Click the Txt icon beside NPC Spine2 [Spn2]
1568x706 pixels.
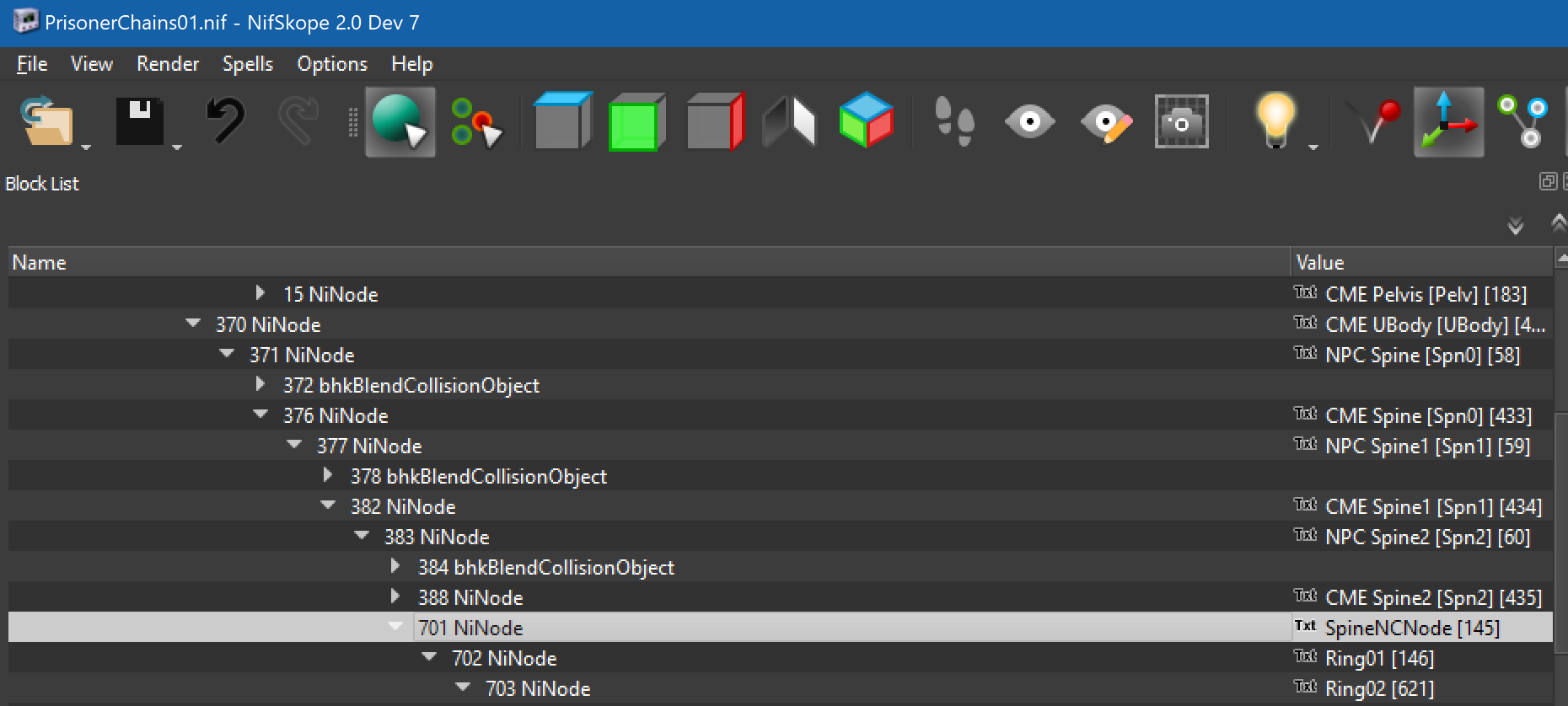point(1305,535)
